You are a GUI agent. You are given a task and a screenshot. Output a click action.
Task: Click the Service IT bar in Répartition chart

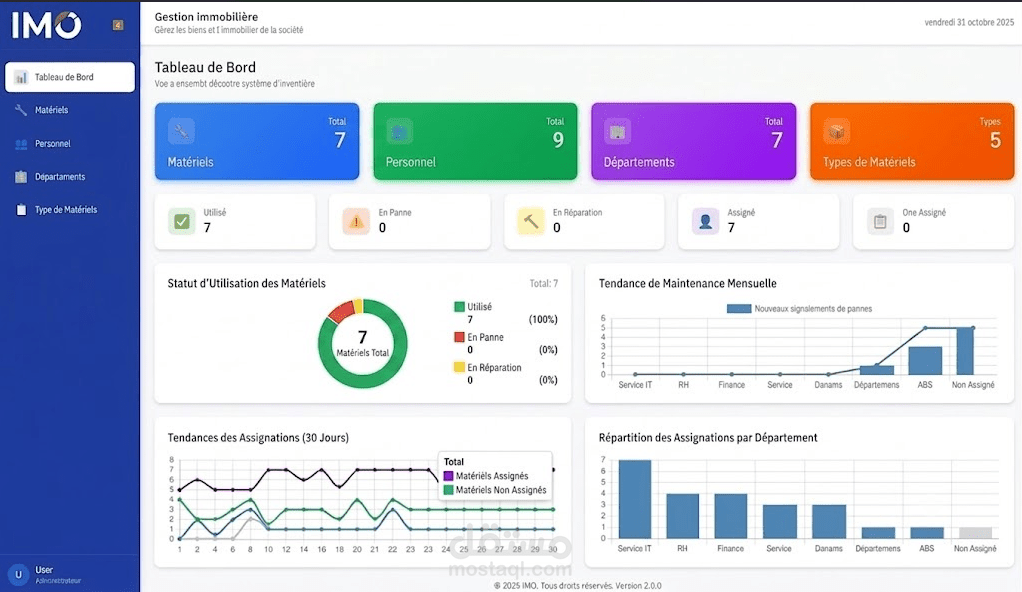click(x=635, y=499)
